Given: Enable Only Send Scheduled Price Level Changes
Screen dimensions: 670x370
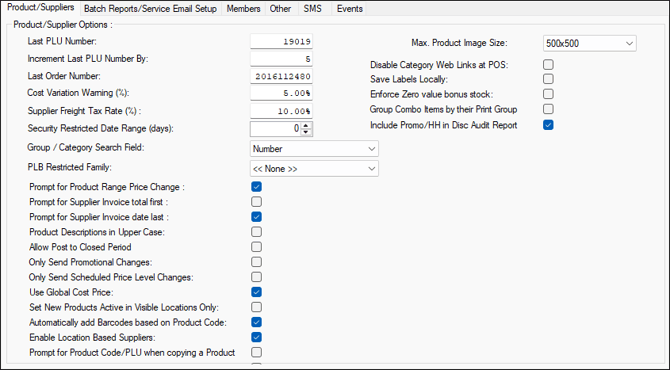Looking at the screenshot, I should pos(256,277).
